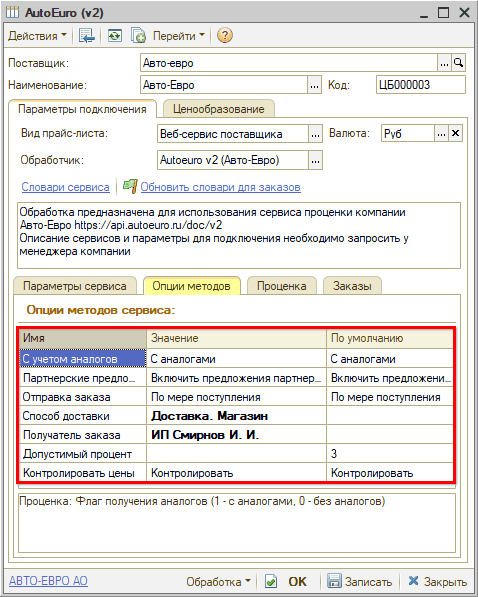
Task: Click the Включить предложения партнер... value cell
Action: point(237,378)
